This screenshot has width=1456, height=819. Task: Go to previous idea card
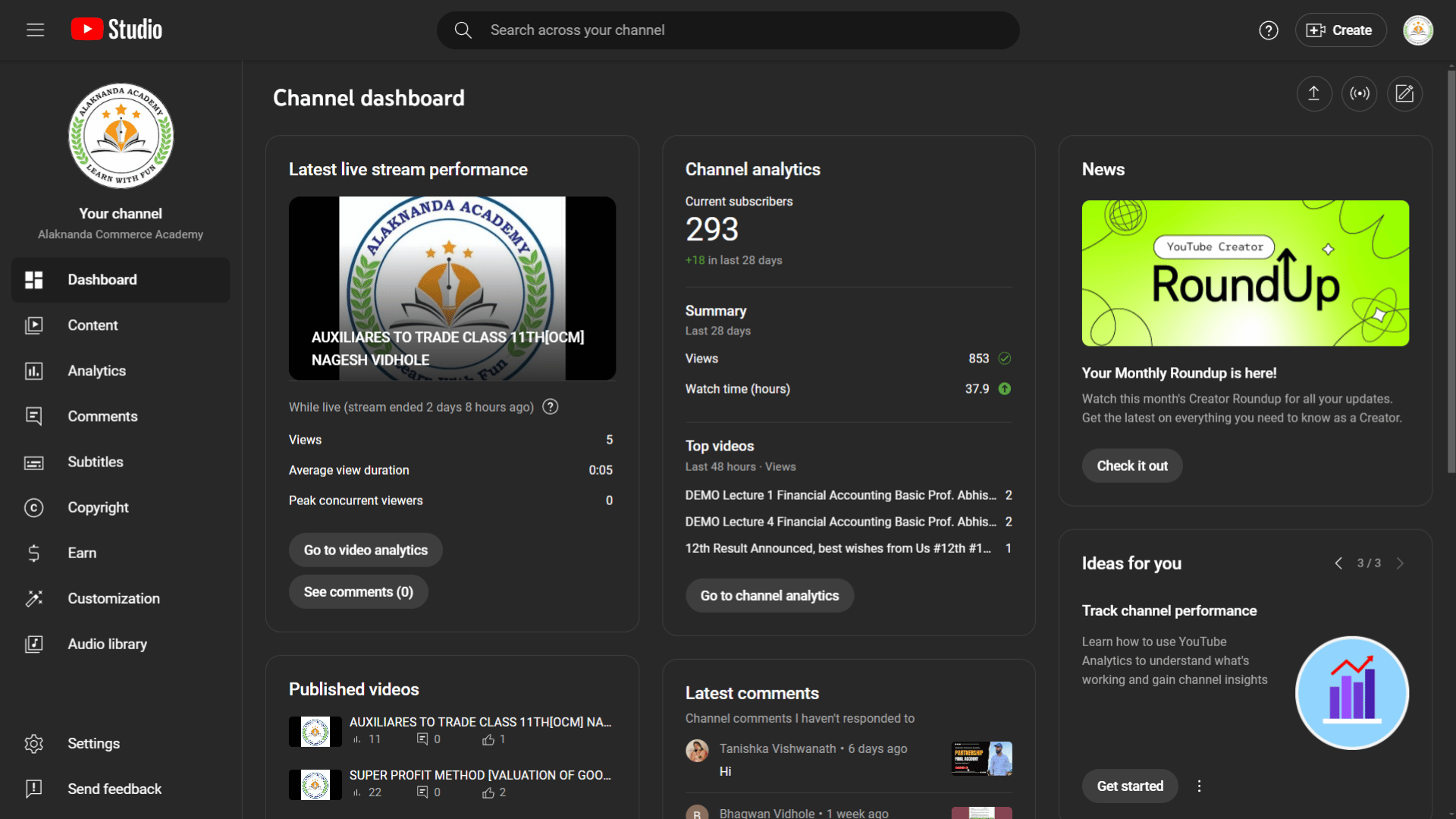click(1338, 563)
